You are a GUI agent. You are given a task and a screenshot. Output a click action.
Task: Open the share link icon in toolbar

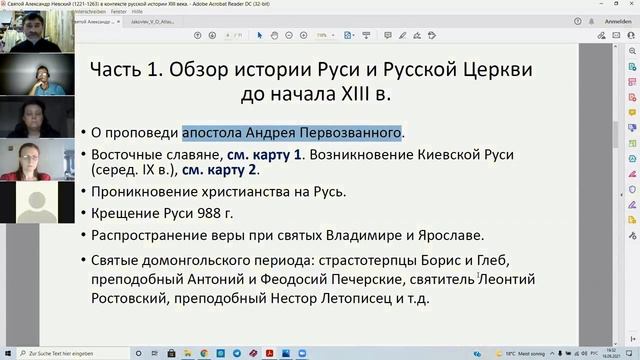pos(601,36)
